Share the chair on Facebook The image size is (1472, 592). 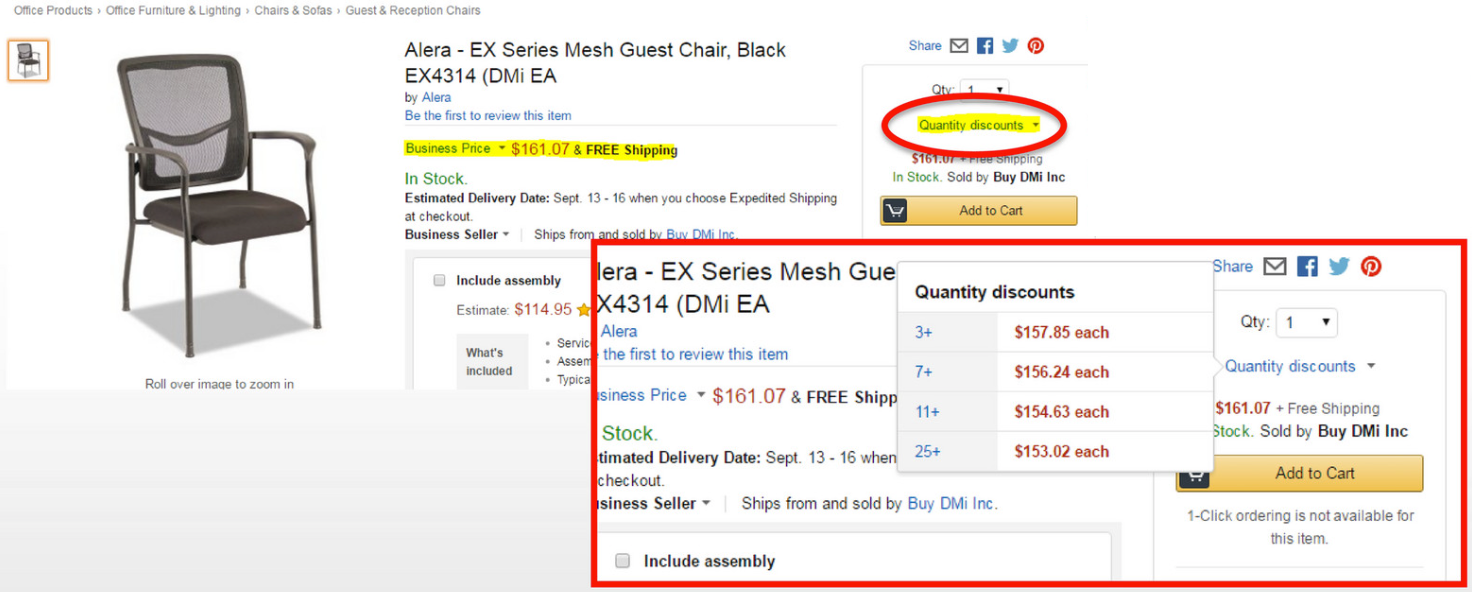click(984, 45)
